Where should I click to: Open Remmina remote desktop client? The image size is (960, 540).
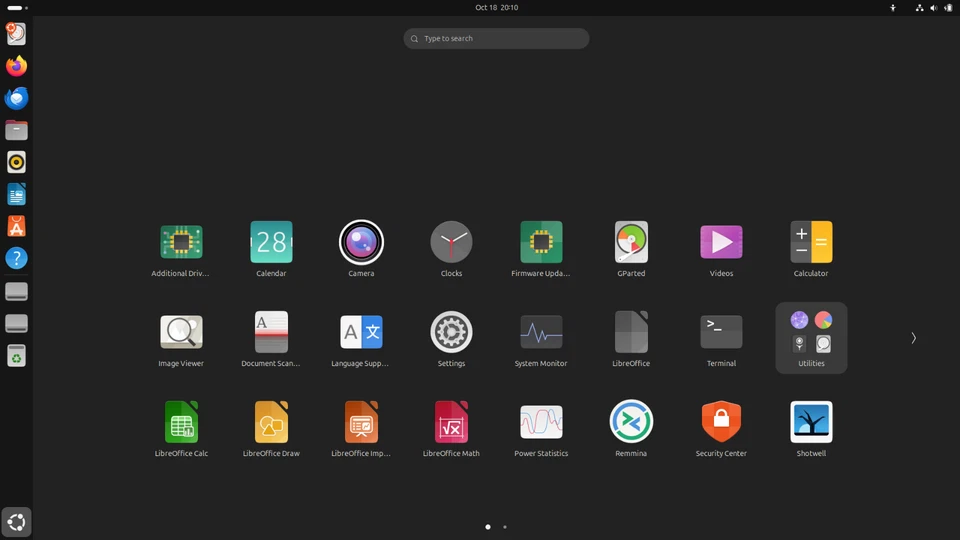631,421
